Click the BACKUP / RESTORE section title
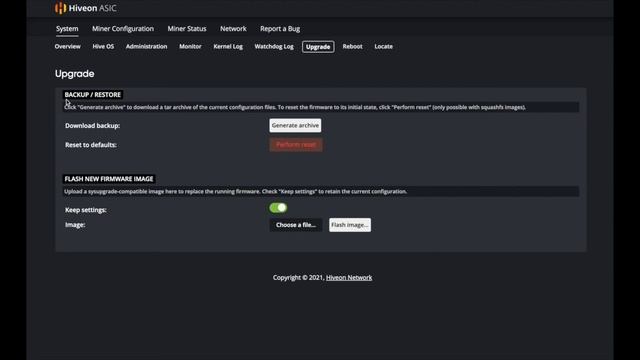 tap(93, 95)
